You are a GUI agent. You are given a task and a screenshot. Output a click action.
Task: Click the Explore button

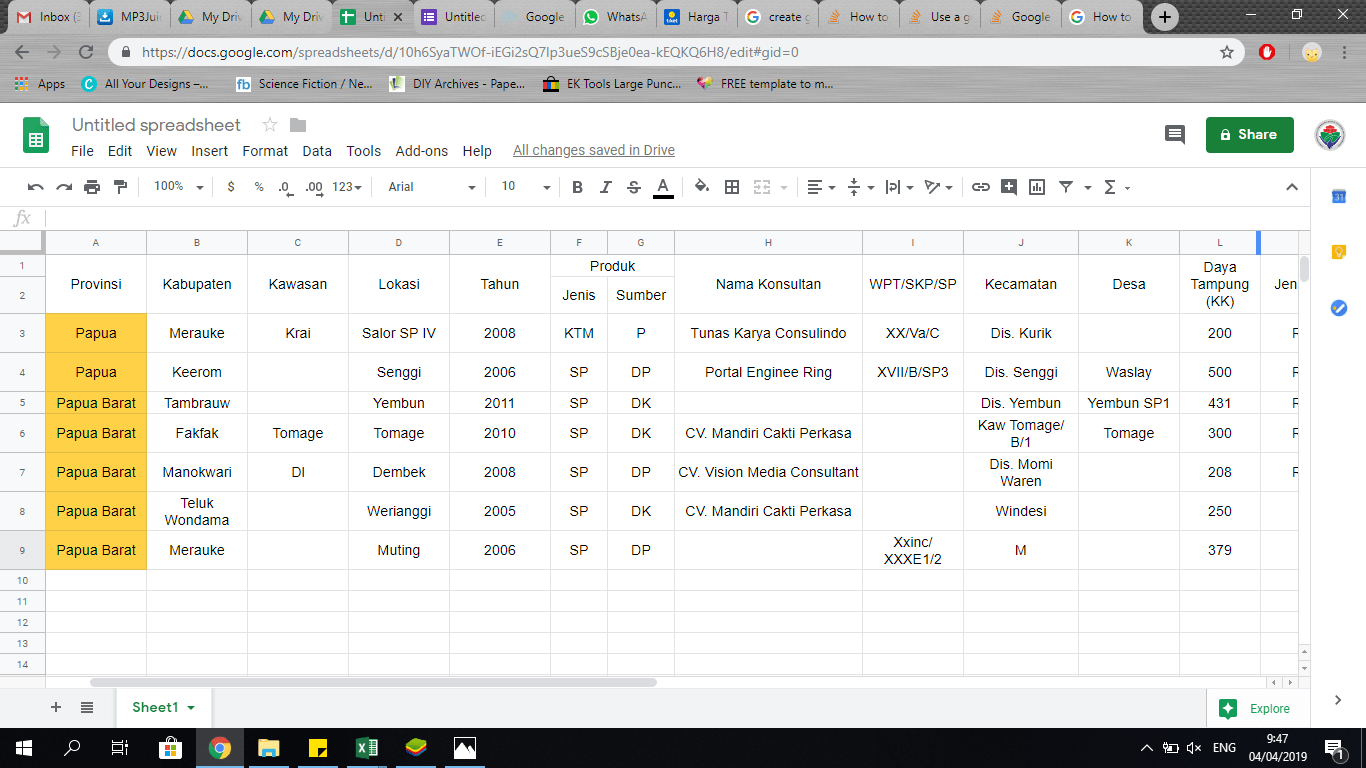[x=1254, y=709]
